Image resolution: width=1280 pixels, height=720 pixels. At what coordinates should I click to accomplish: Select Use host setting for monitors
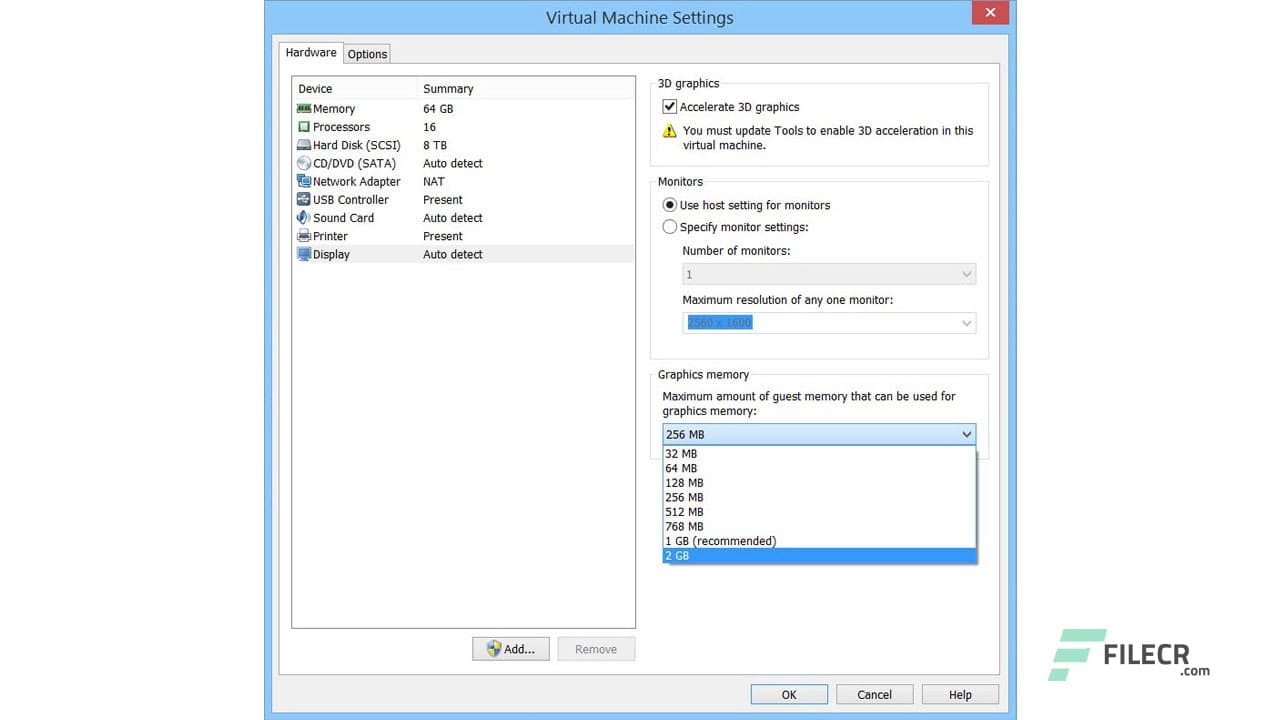tap(669, 205)
